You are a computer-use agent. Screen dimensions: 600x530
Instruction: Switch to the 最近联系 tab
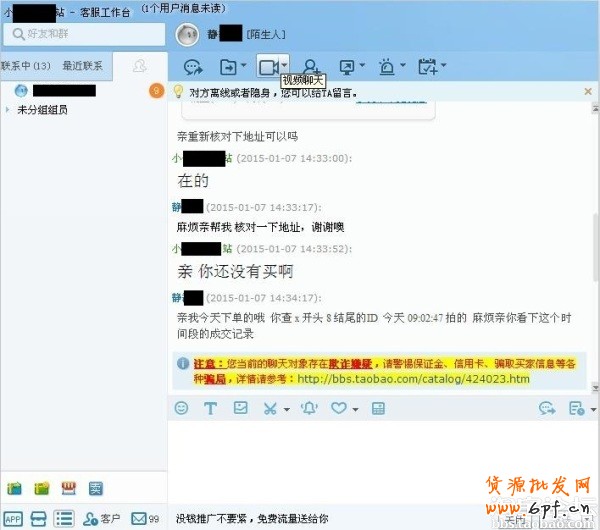83,66
